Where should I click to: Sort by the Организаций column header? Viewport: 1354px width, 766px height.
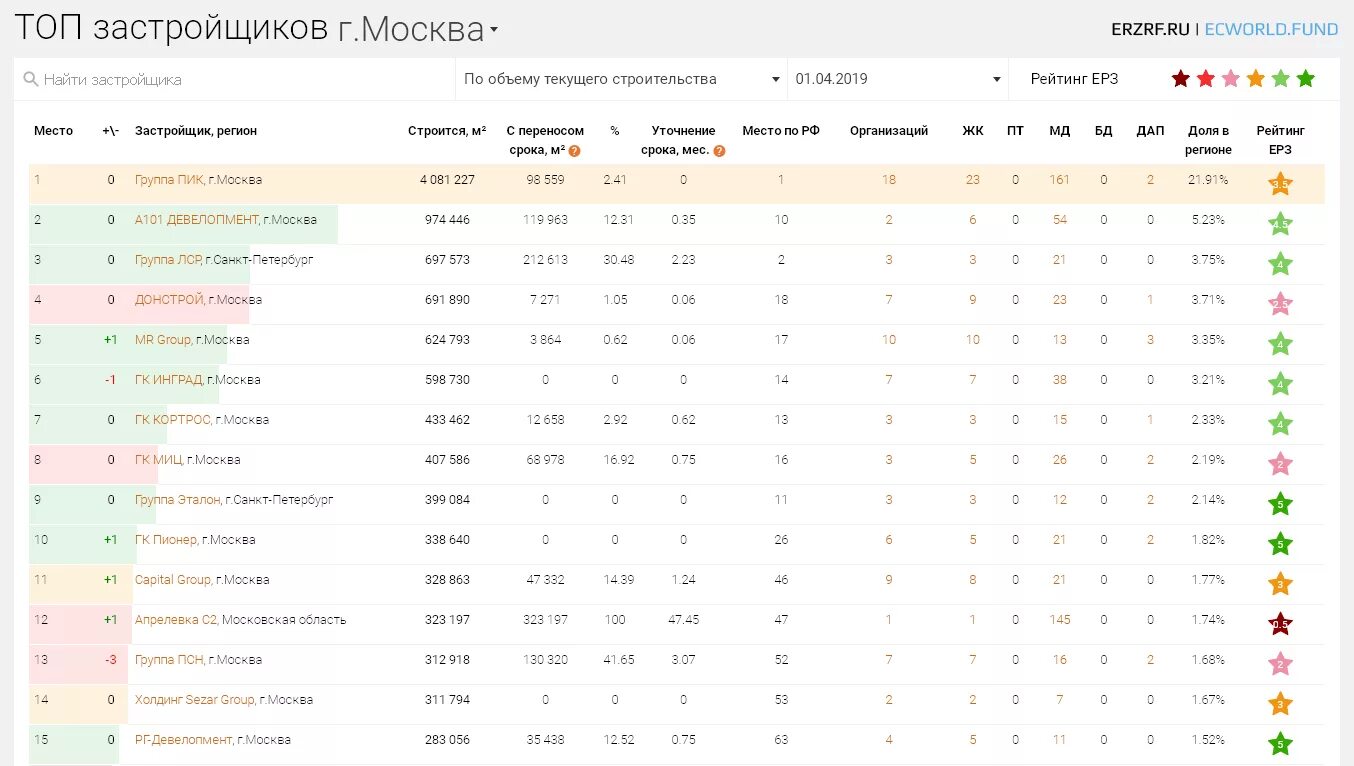(889, 131)
